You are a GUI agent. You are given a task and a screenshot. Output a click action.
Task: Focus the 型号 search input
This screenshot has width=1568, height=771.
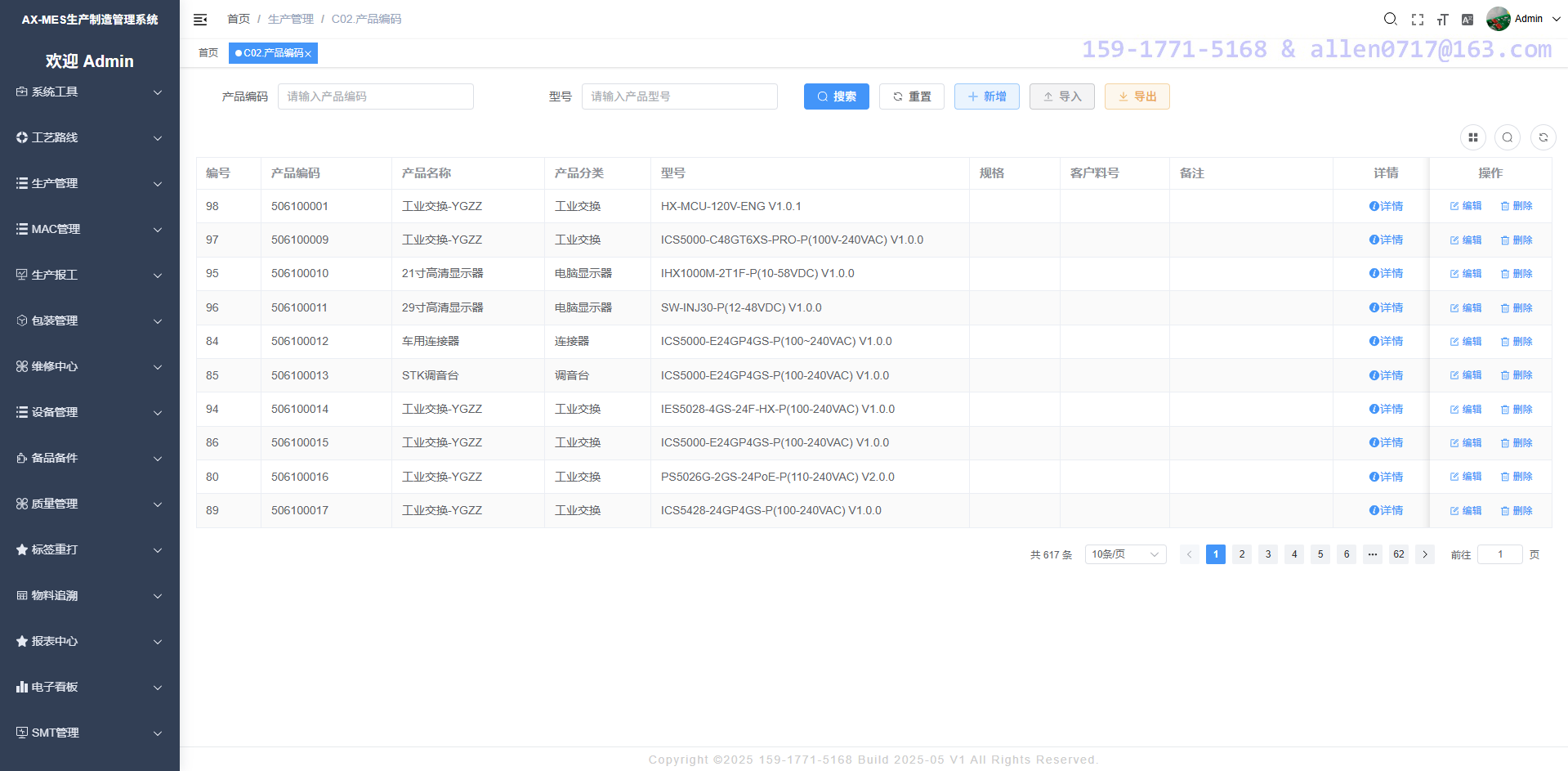(x=680, y=96)
